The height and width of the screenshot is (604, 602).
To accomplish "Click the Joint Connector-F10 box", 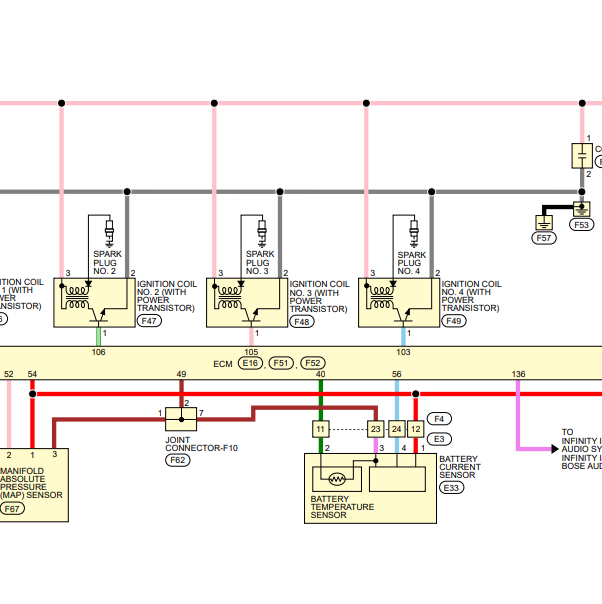I will coord(181,419).
